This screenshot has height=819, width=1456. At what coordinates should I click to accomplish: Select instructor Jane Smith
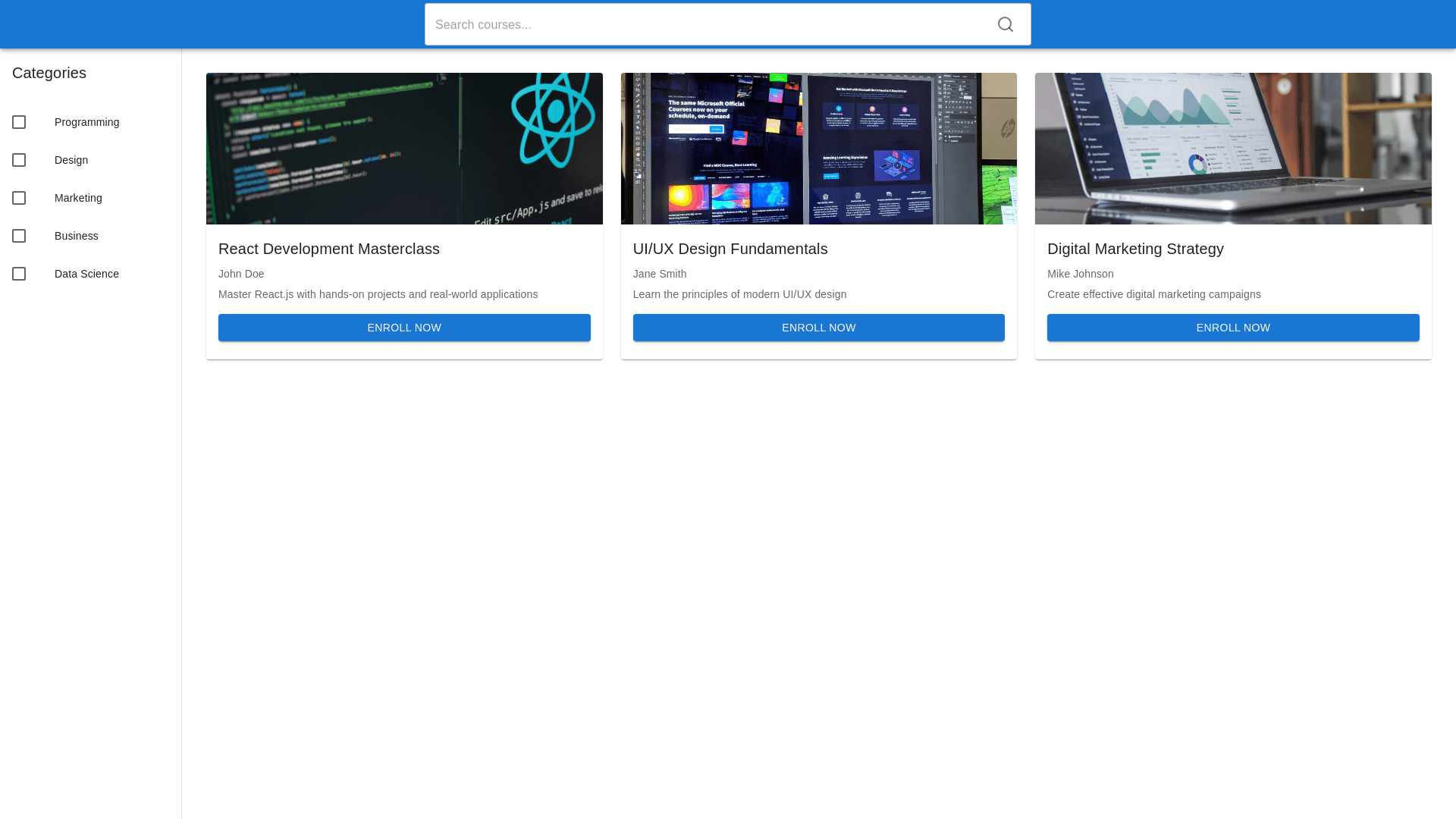point(659,274)
